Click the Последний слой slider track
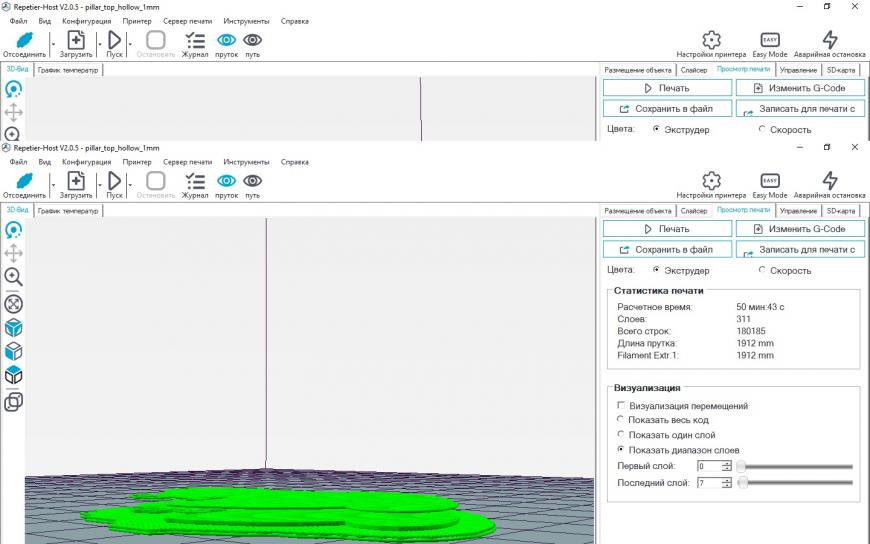This screenshot has width=870, height=544. [x=795, y=483]
